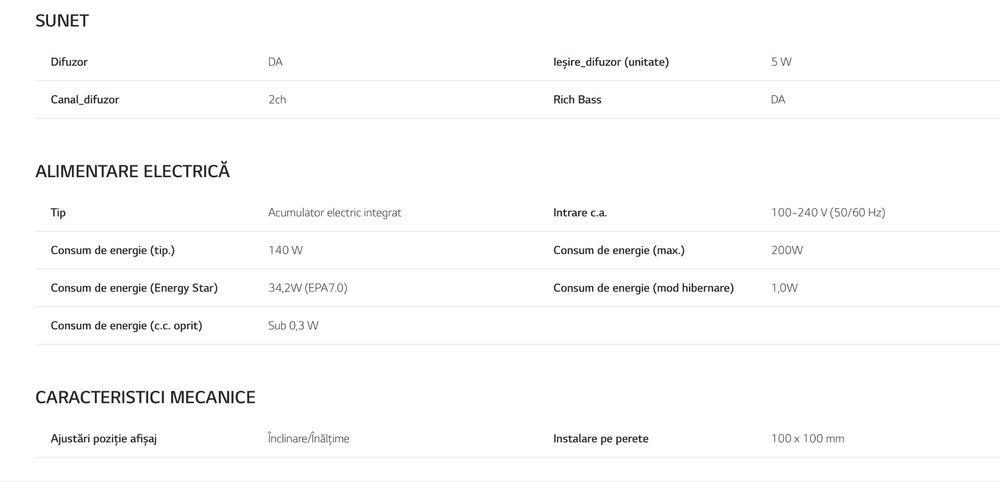Click the Intrare c.a. label
Viewport: 1000px width, 482px height.
pos(580,213)
